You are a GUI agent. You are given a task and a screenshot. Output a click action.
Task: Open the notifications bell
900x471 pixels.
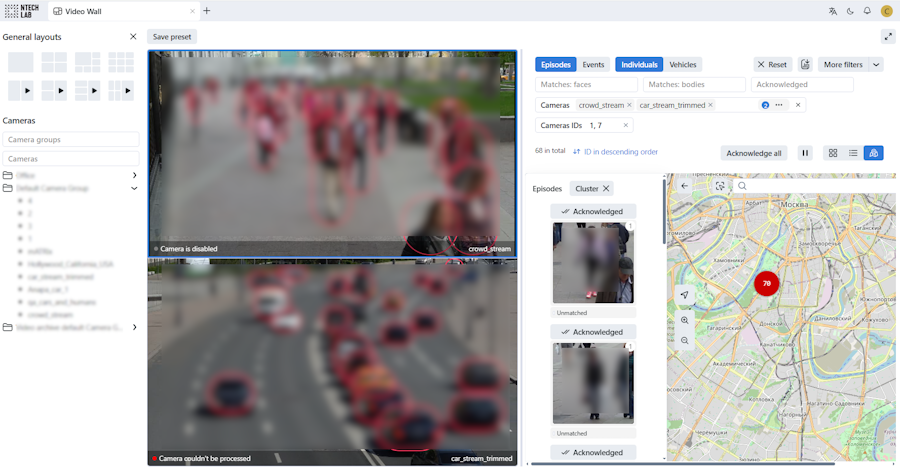867,11
